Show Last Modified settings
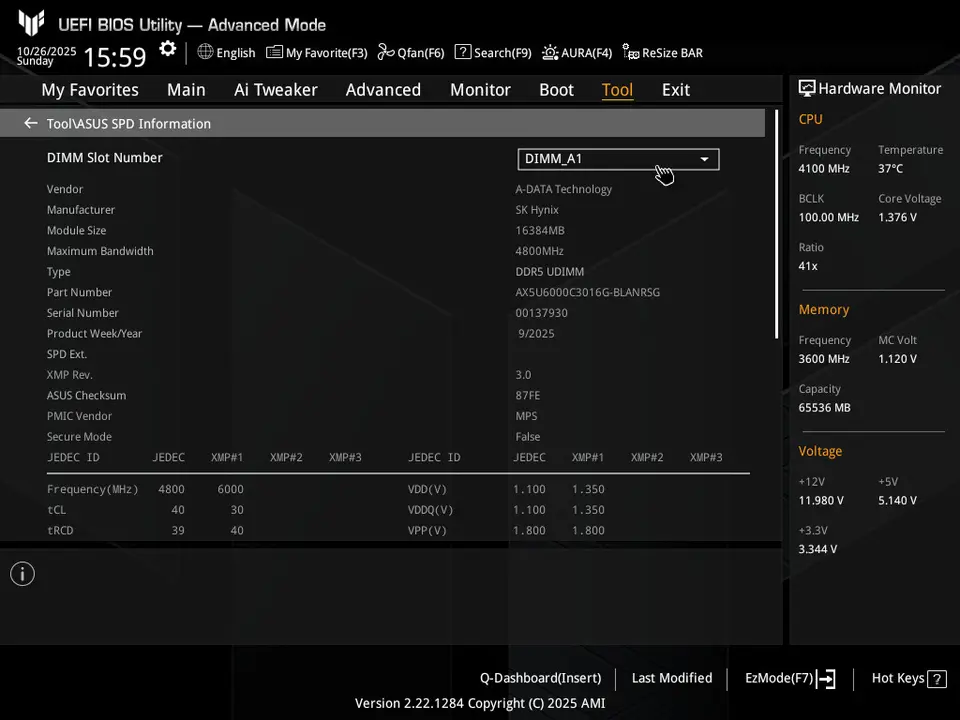 [x=672, y=678]
